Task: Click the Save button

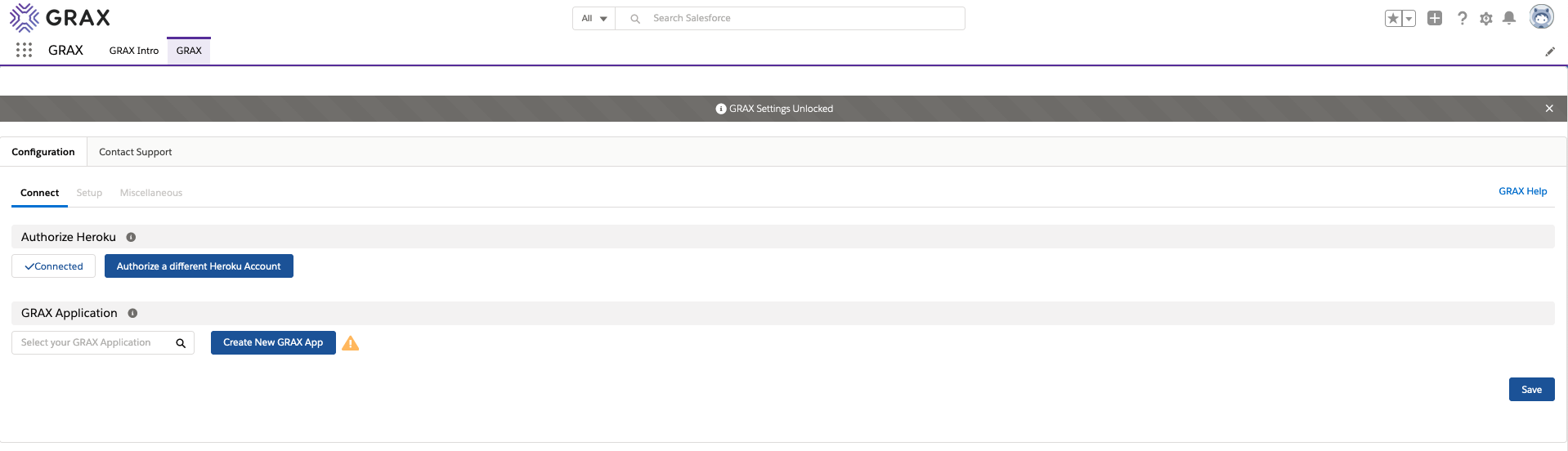Action: [x=1531, y=390]
